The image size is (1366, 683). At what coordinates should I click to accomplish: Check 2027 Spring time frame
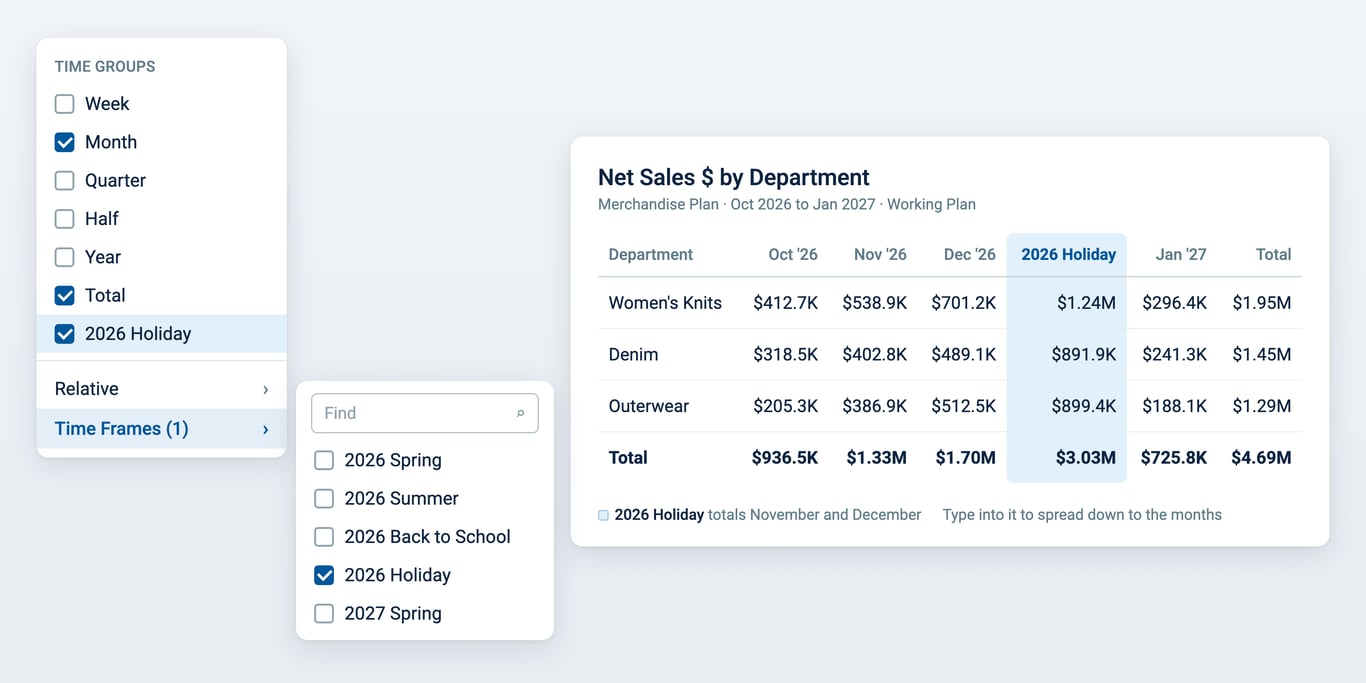[x=324, y=613]
